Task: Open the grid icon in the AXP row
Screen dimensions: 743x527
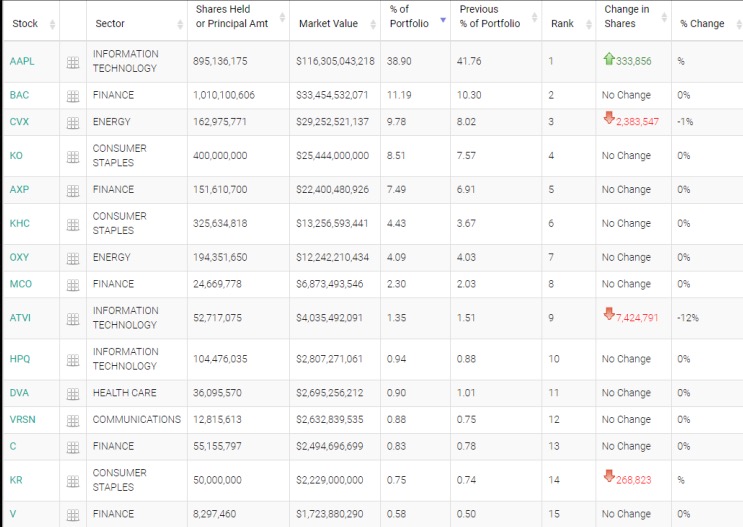Action: pos(73,191)
